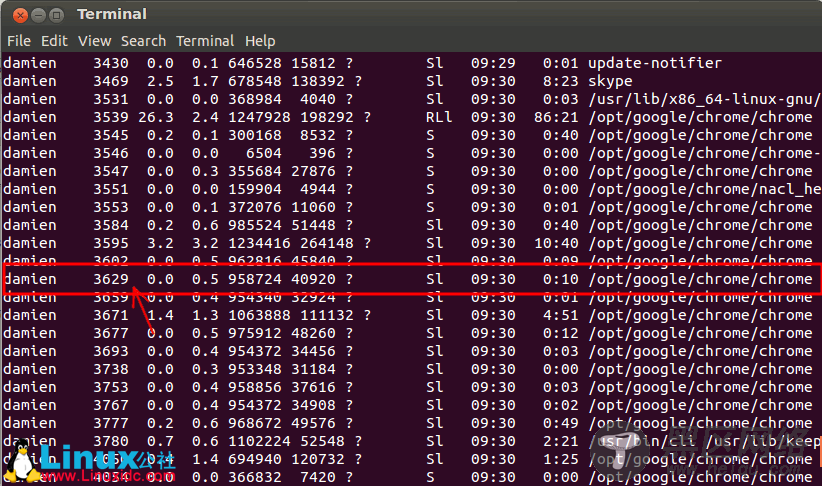Click the nacl_he chrome command path

[704, 189]
